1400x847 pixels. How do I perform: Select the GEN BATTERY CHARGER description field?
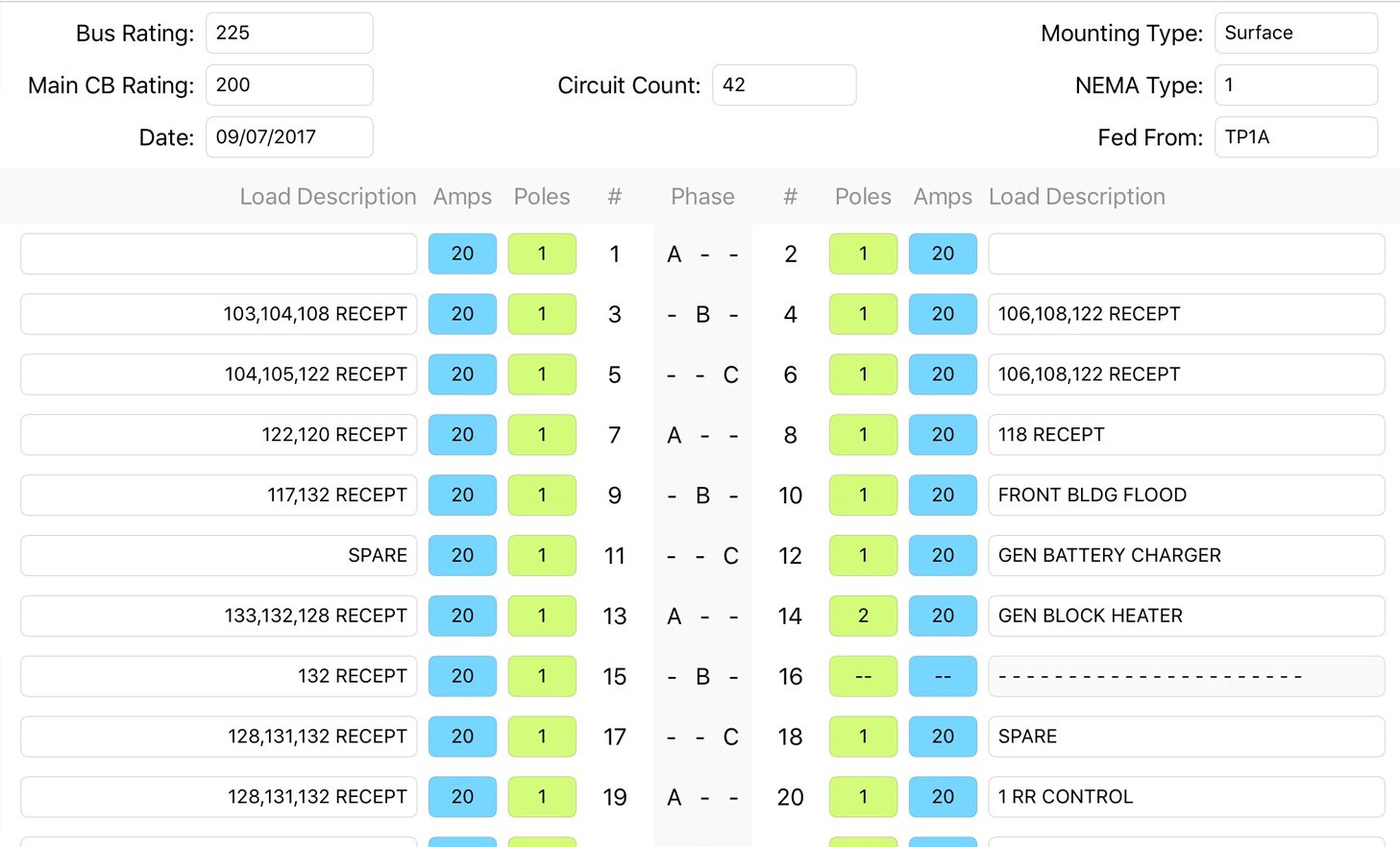1186,556
